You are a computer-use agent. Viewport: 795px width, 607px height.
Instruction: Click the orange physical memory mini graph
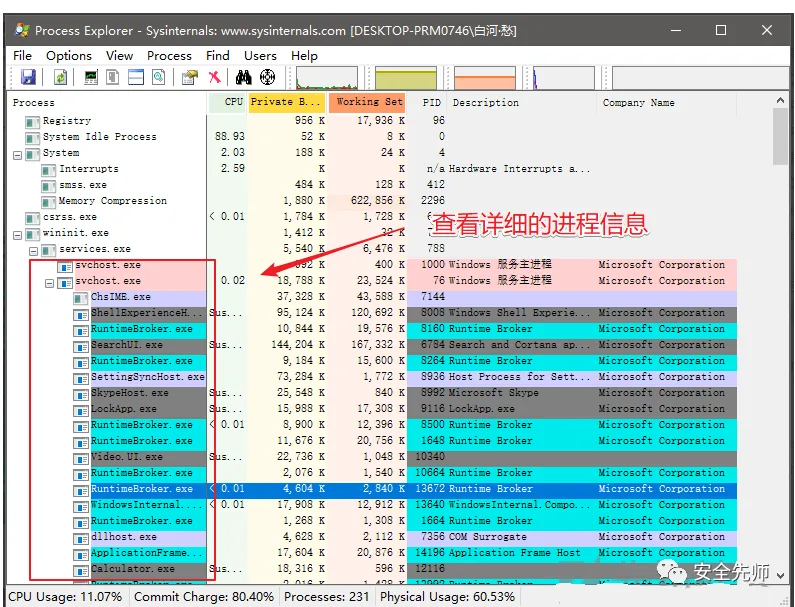coord(485,78)
